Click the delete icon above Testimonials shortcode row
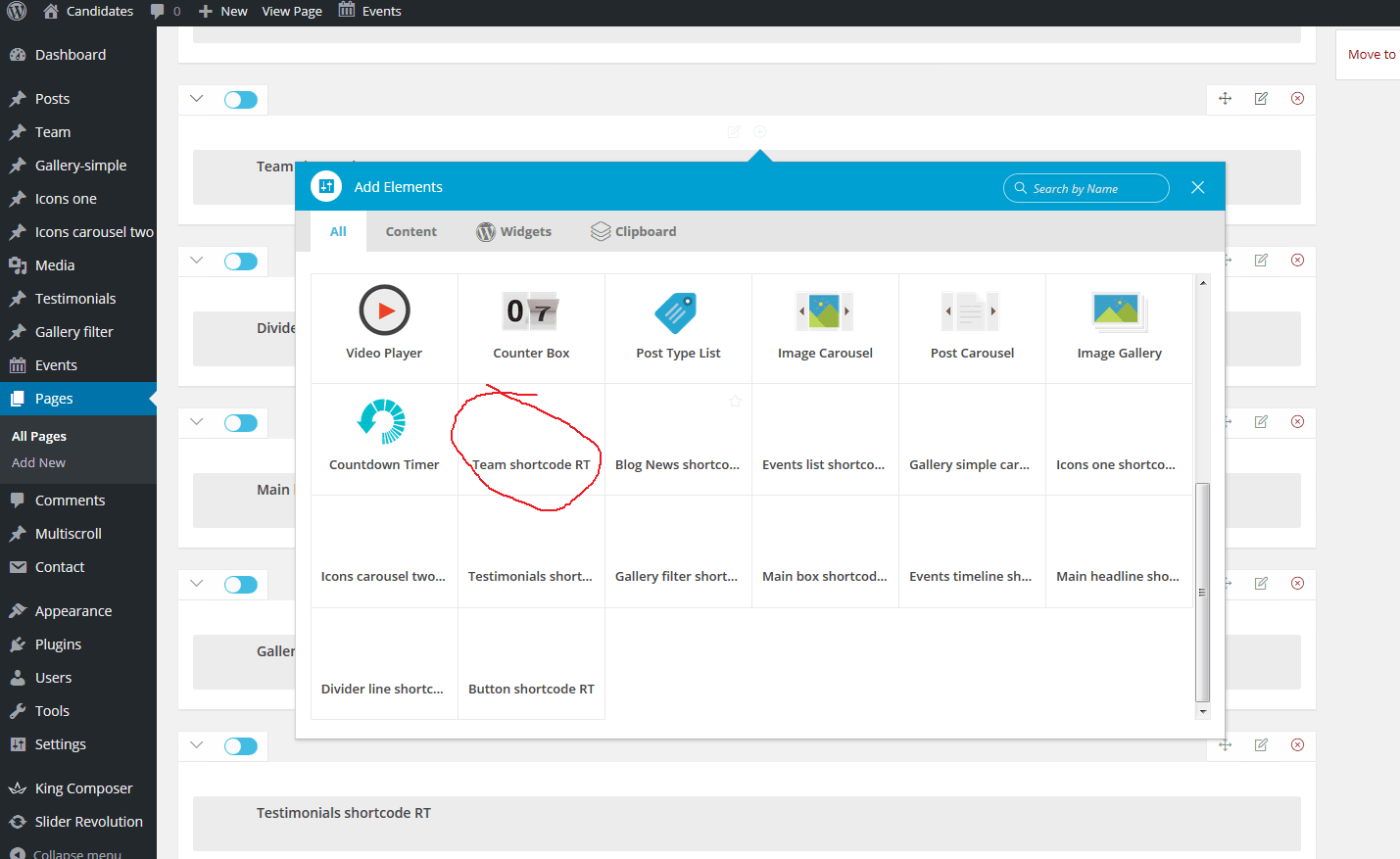1400x859 pixels. (x=1297, y=744)
